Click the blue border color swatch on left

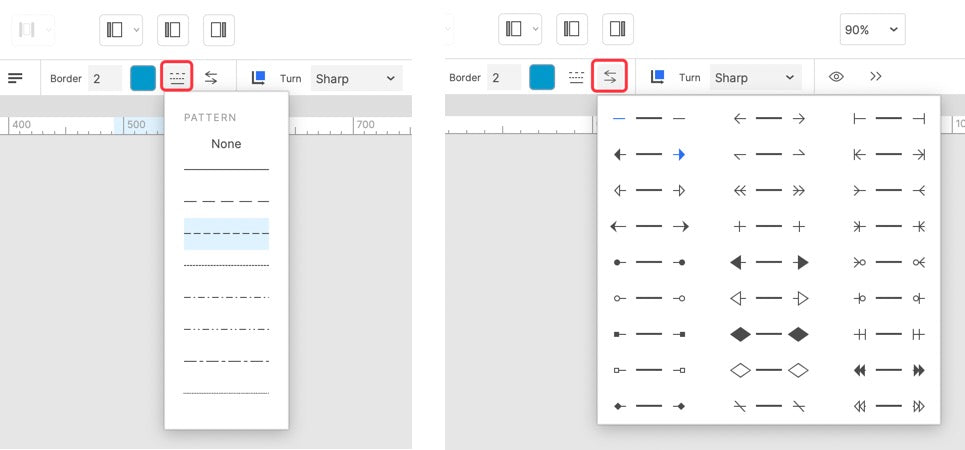(143, 79)
